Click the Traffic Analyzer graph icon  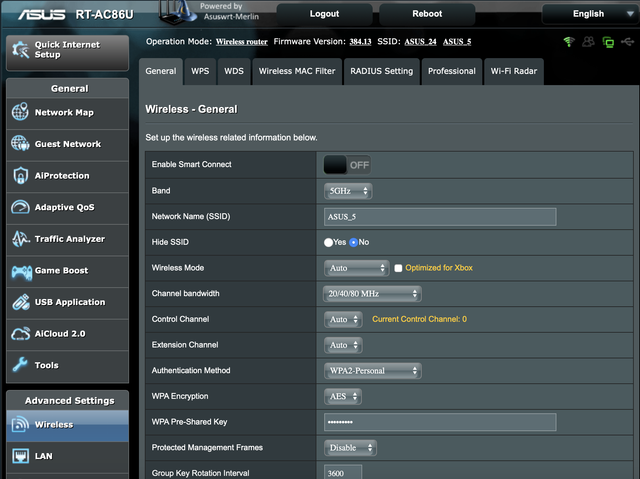(x=20, y=239)
